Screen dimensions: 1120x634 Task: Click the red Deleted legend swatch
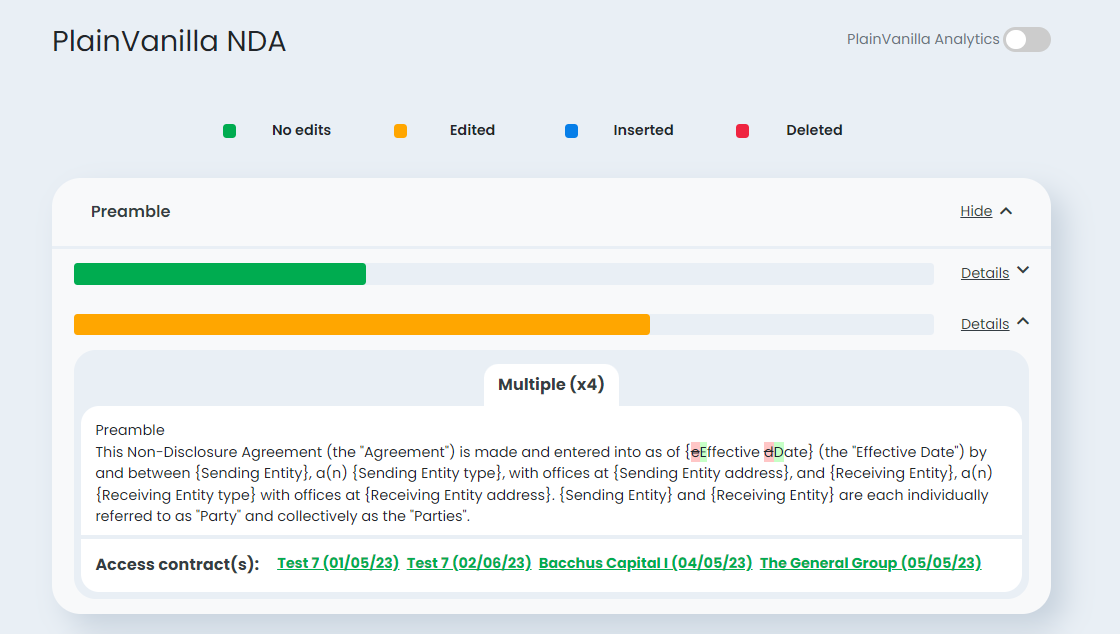[x=743, y=131]
